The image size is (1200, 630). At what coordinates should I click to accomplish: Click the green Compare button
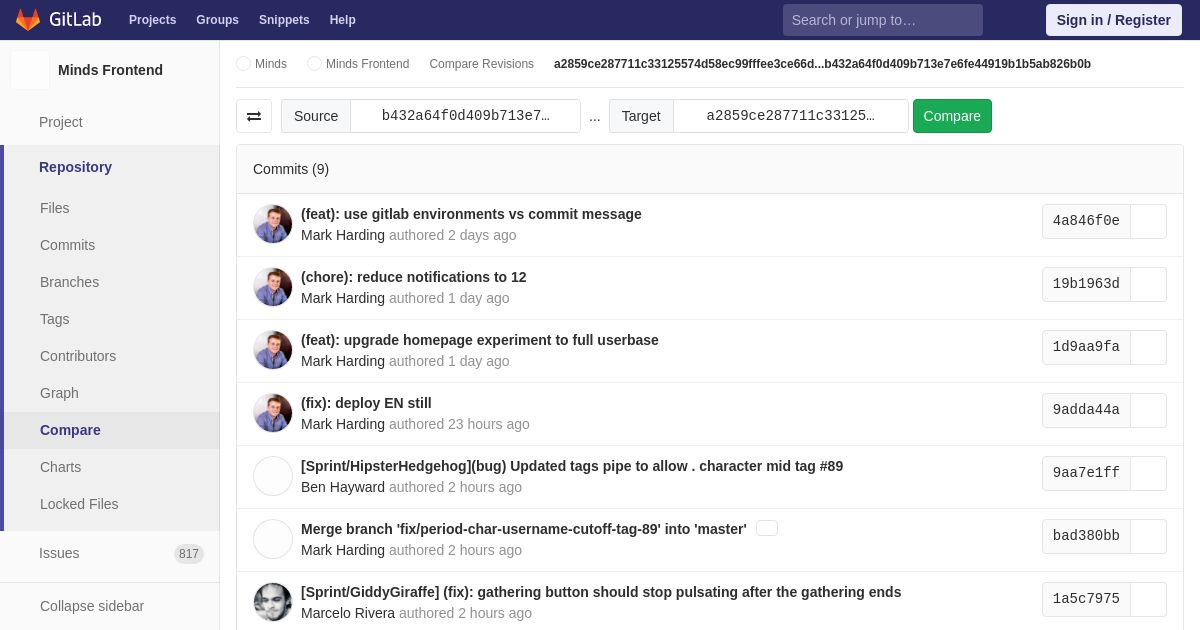(952, 116)
